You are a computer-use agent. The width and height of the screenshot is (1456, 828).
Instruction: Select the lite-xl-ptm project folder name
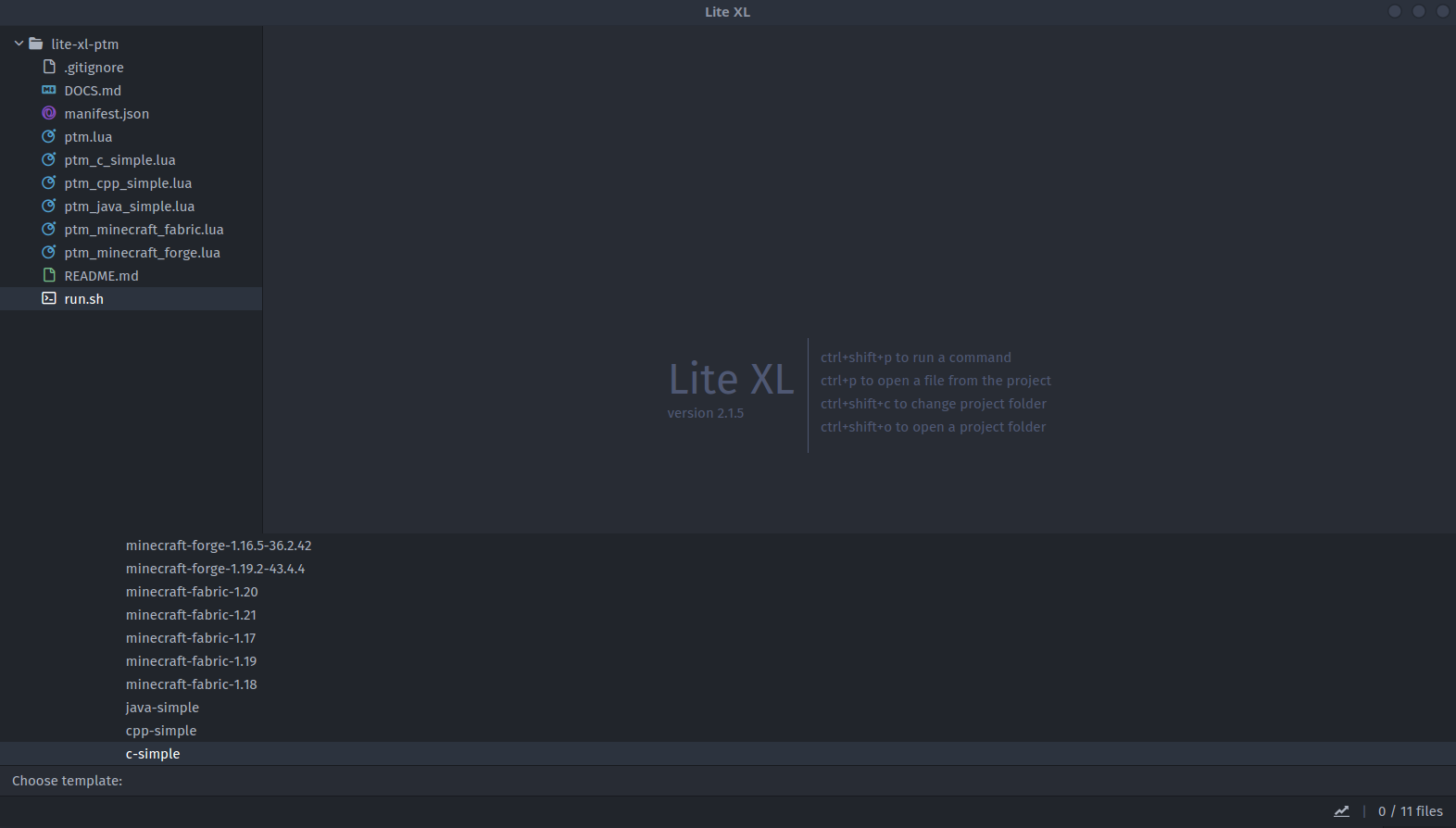[85, 44]
